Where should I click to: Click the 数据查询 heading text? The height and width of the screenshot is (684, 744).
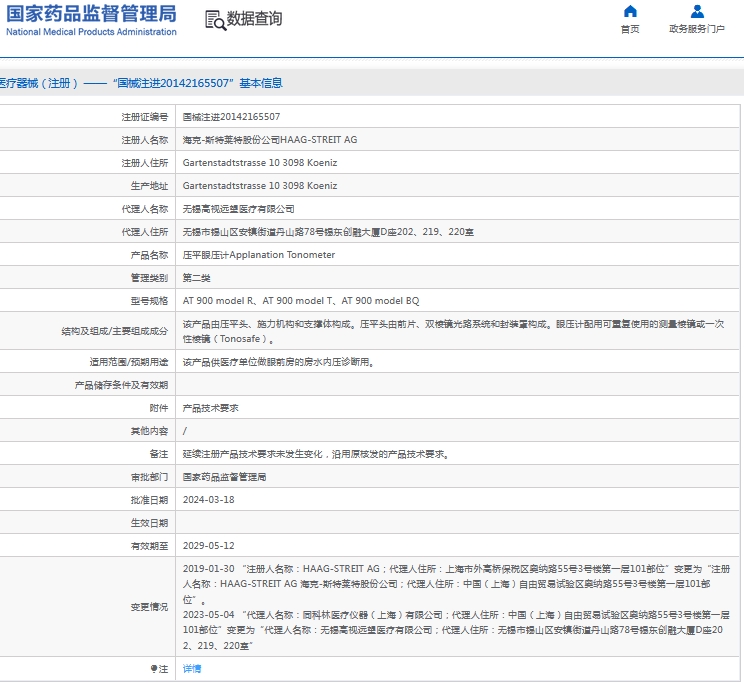[254, 19]
